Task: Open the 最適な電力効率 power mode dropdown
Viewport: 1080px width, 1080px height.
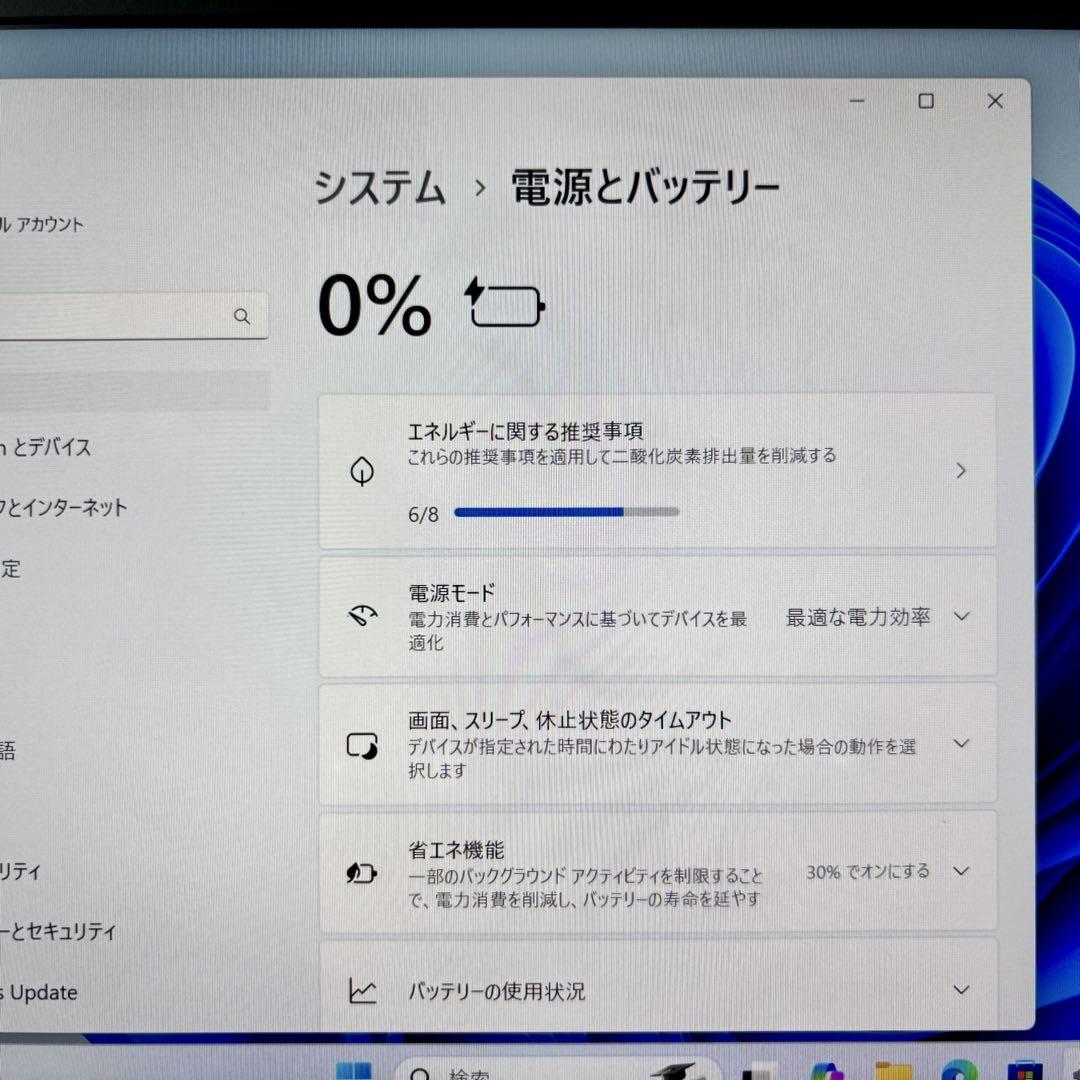Action: coord(878,616)
